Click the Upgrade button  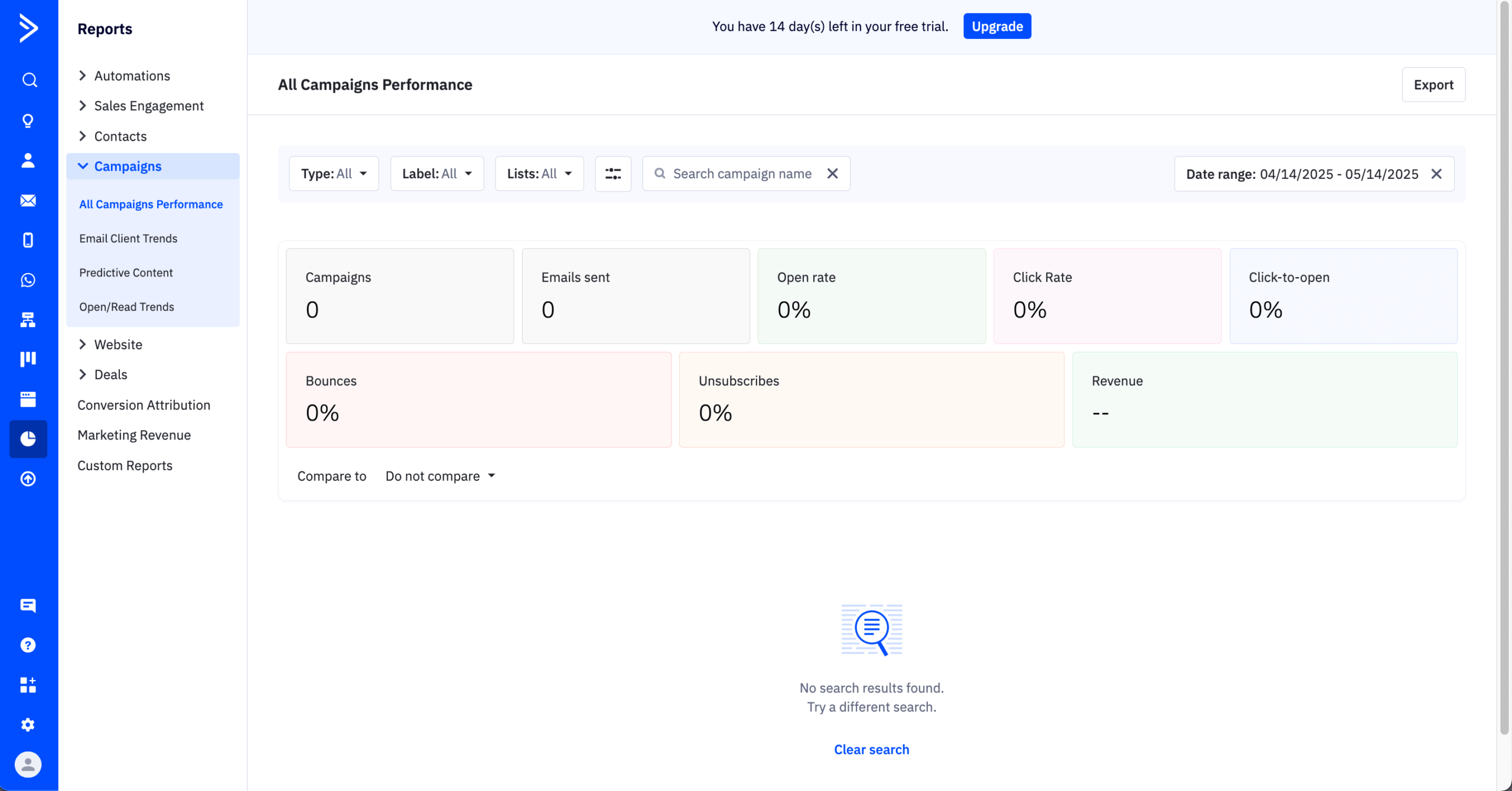(997, 26)
